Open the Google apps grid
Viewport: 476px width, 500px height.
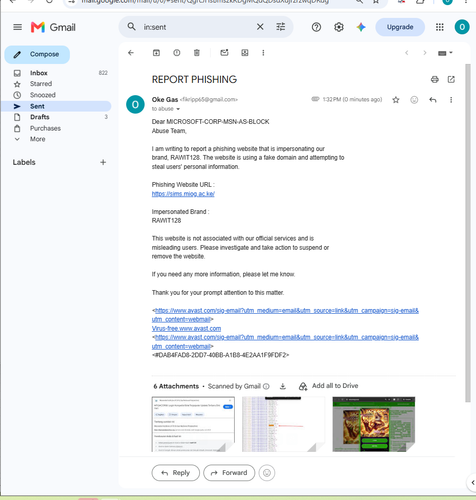[x=440, y=27]
